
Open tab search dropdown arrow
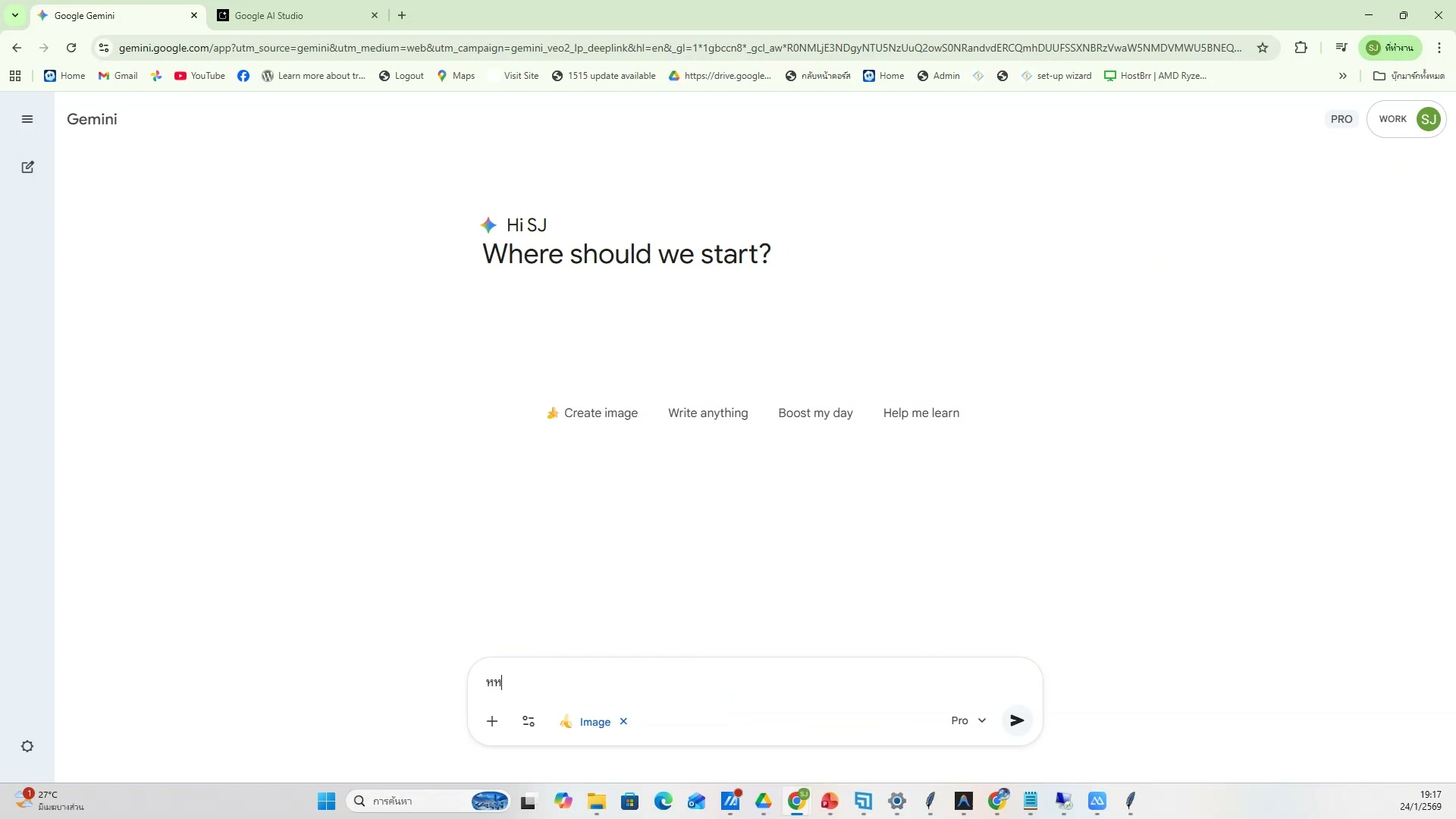pos(14,15)
